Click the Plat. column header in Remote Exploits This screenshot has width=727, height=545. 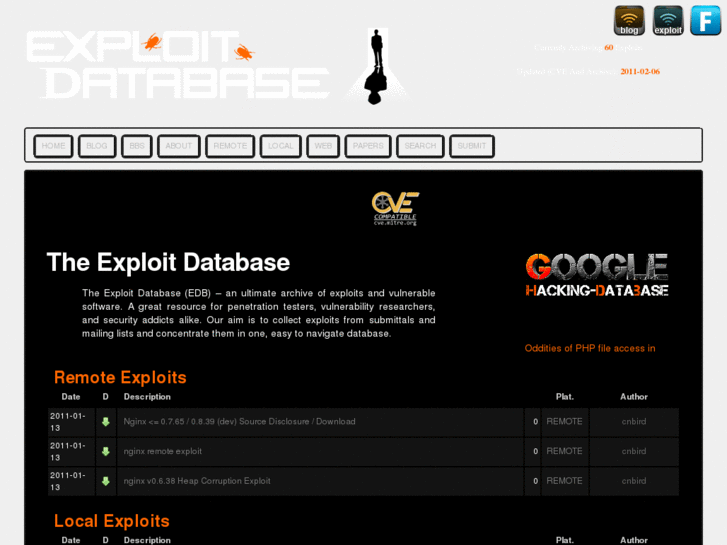565,397
